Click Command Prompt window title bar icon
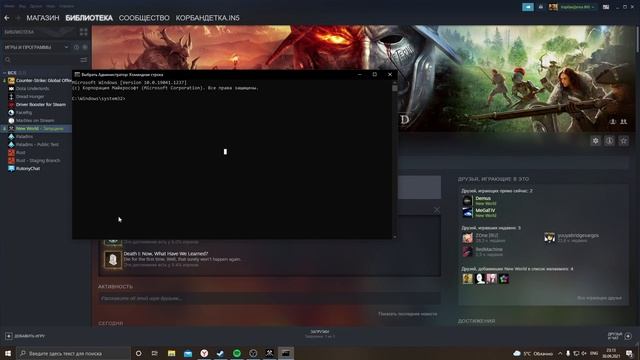 click(x=77, y=75)
